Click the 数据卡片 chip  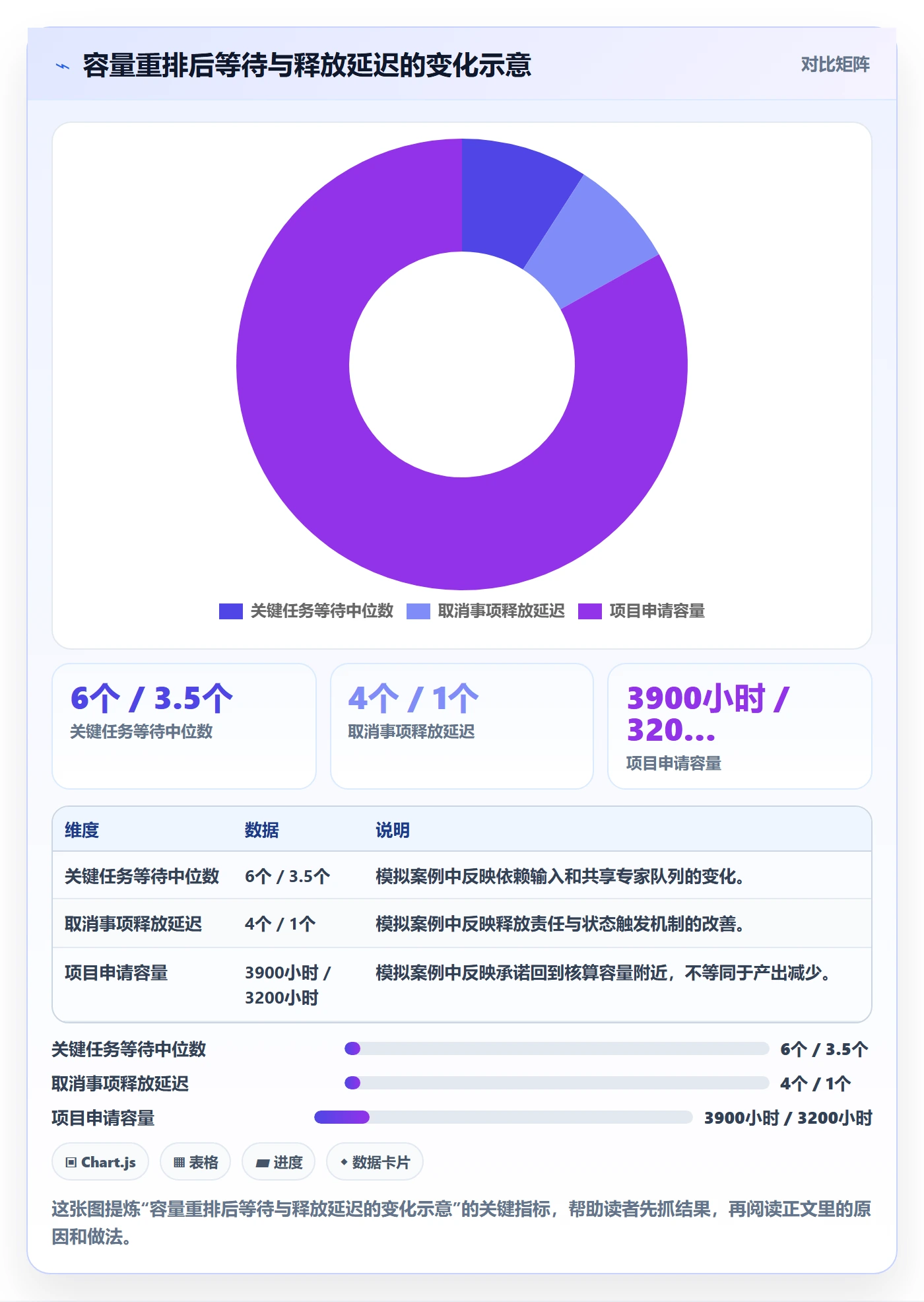(375, 1162)
